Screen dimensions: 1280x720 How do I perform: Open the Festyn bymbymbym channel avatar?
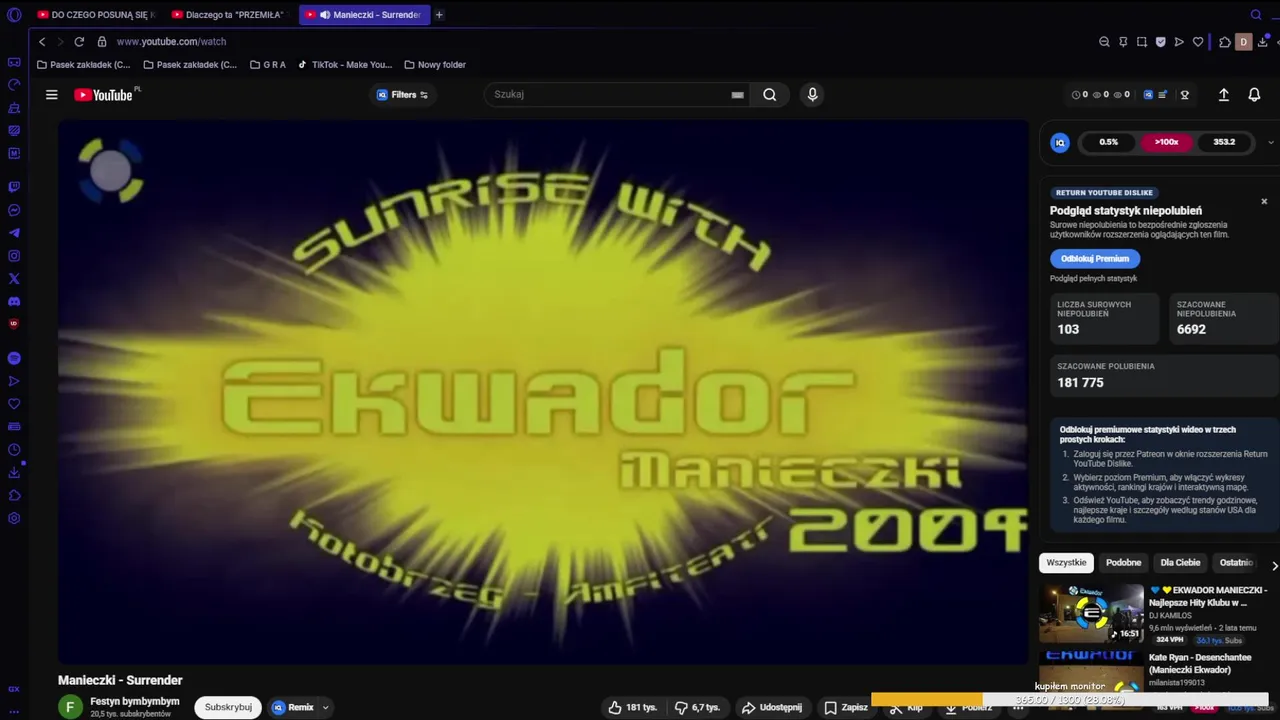pos(70,707)
